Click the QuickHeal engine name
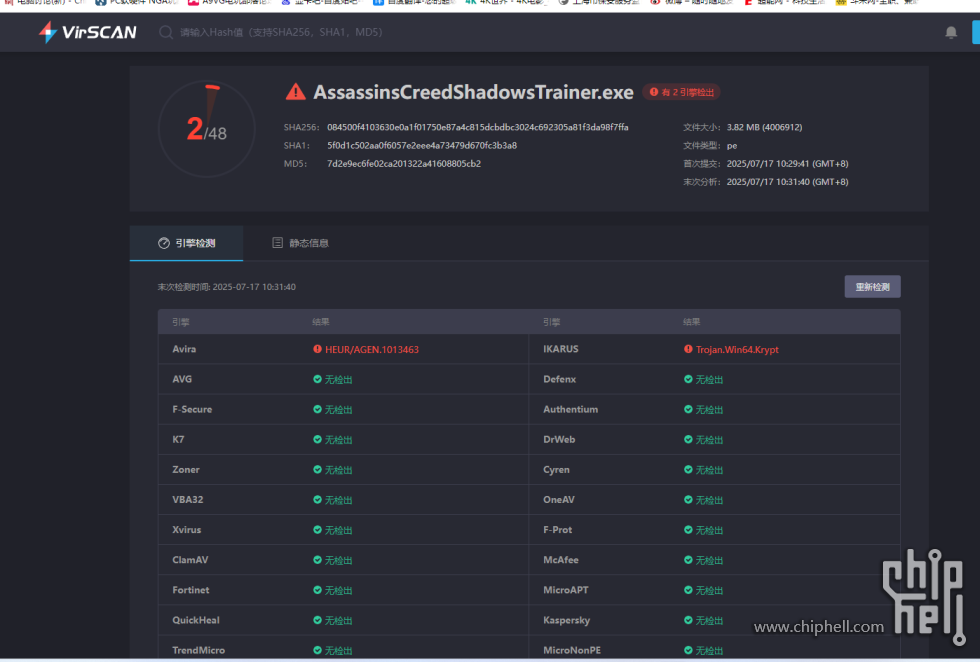 196,620
